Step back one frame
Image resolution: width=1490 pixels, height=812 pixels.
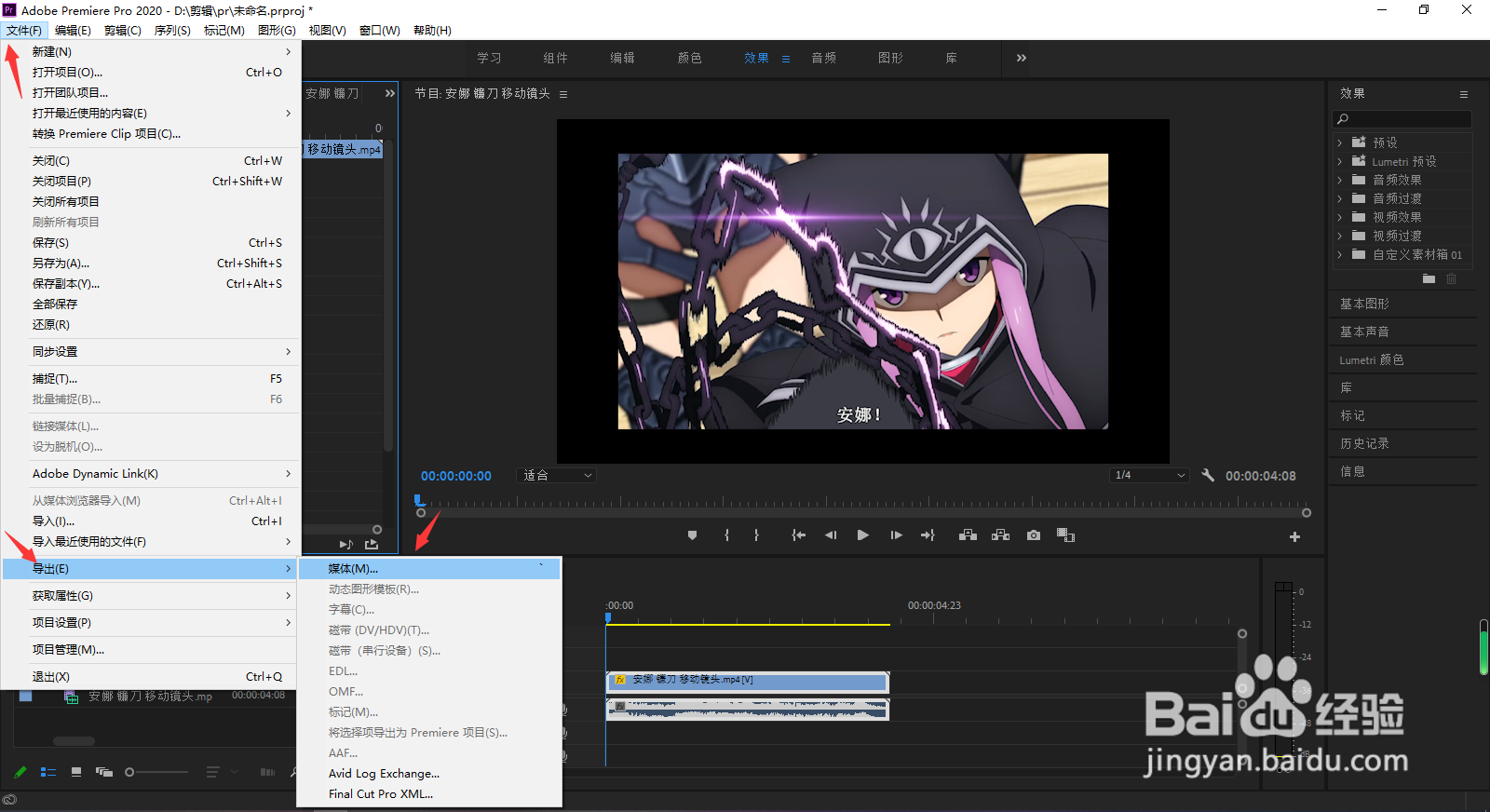point(831,535)
